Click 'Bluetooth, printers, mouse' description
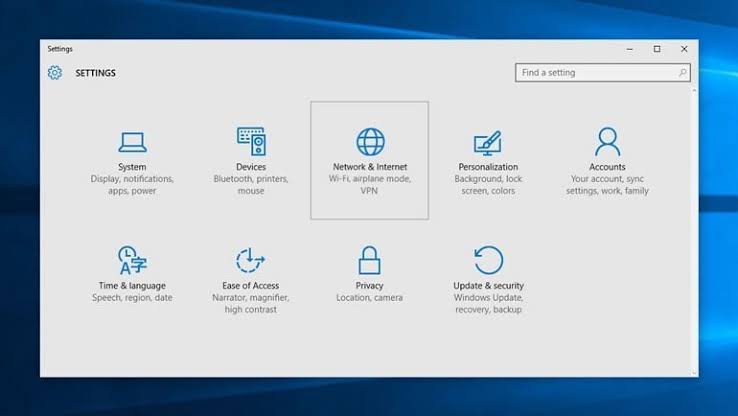This screenshot has width=738, height=416. click(x=251, y=185)
